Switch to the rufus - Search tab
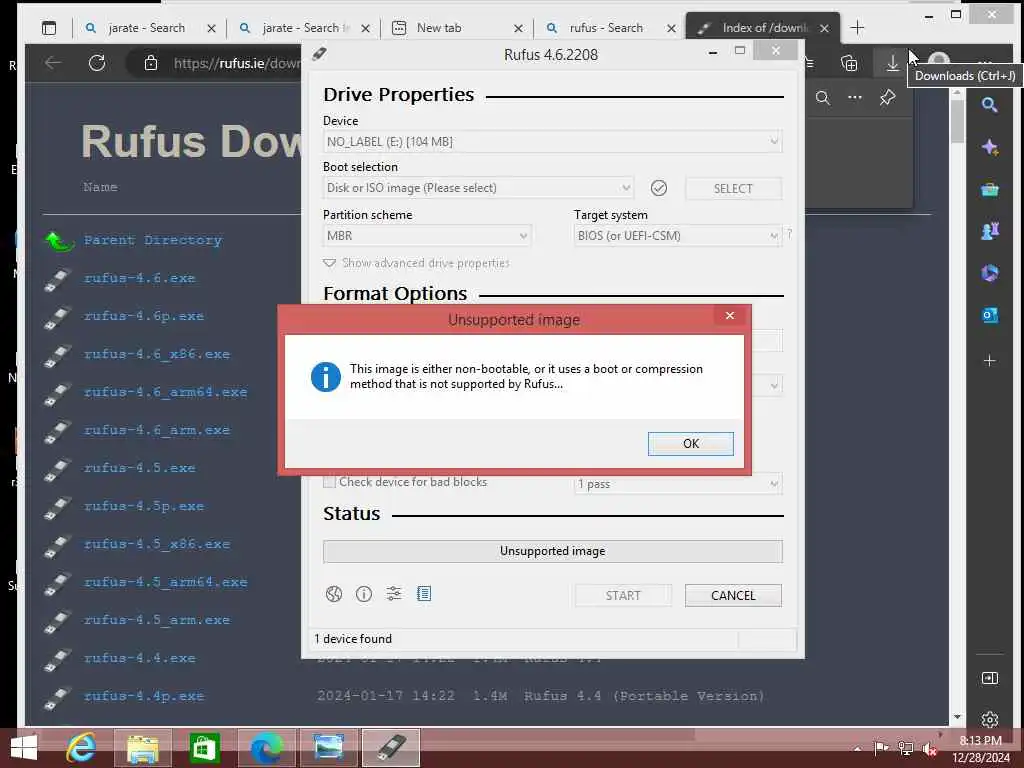1024x768 pixels. [606, 28]
